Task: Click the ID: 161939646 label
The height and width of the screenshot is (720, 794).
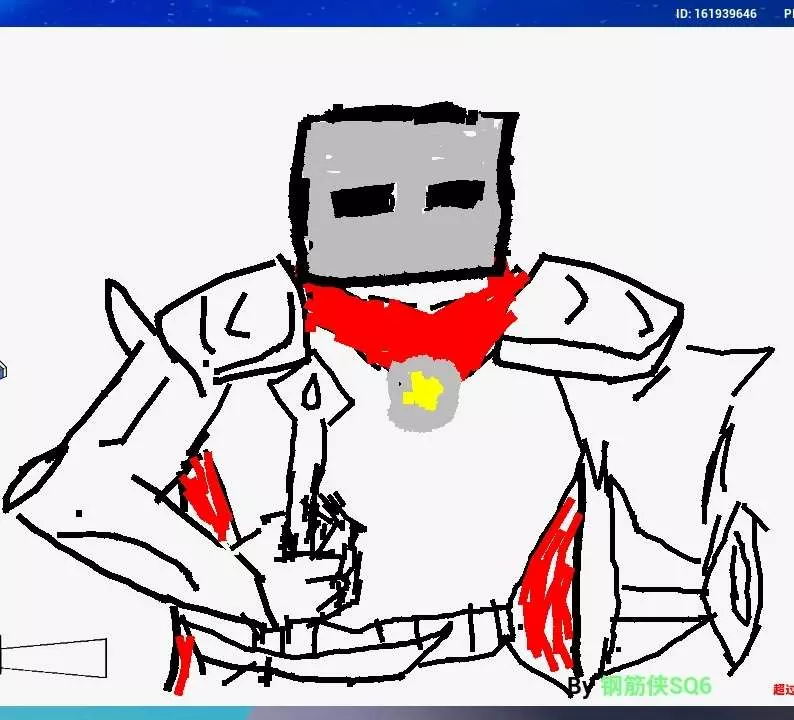Action: (716, 14)
